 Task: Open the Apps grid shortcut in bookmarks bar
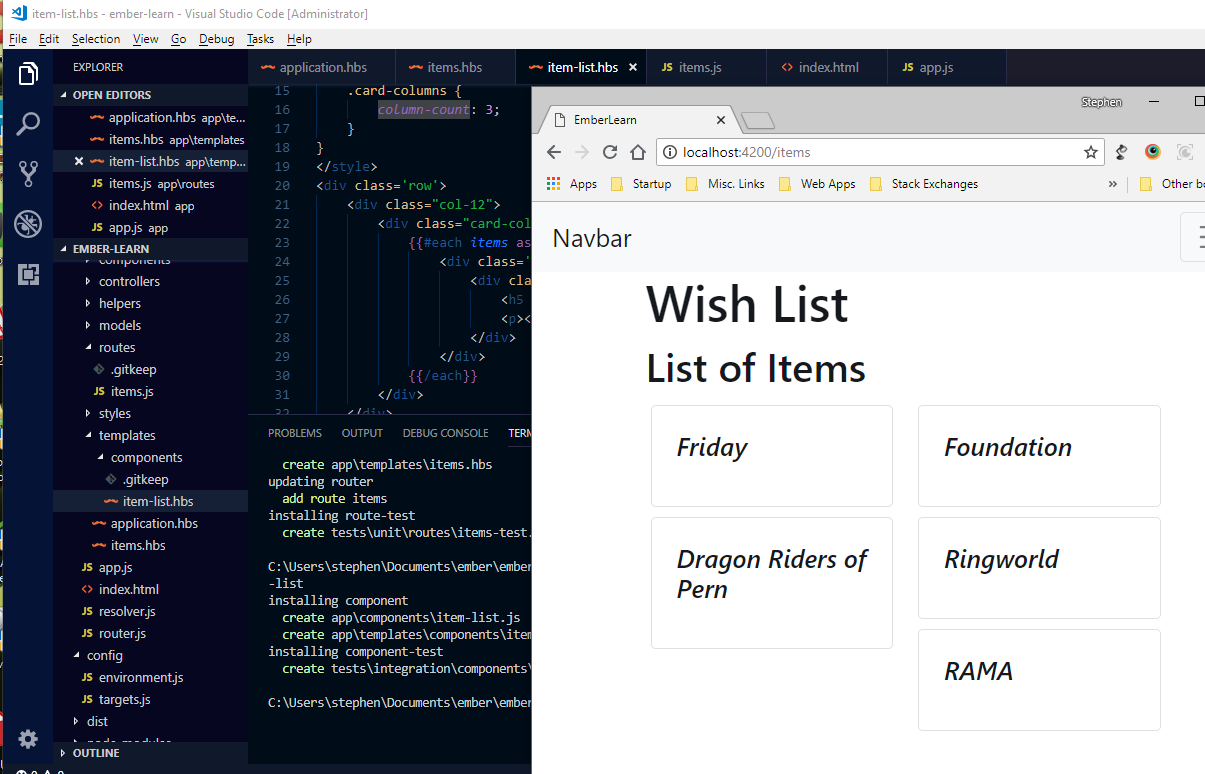coord(572,184)
